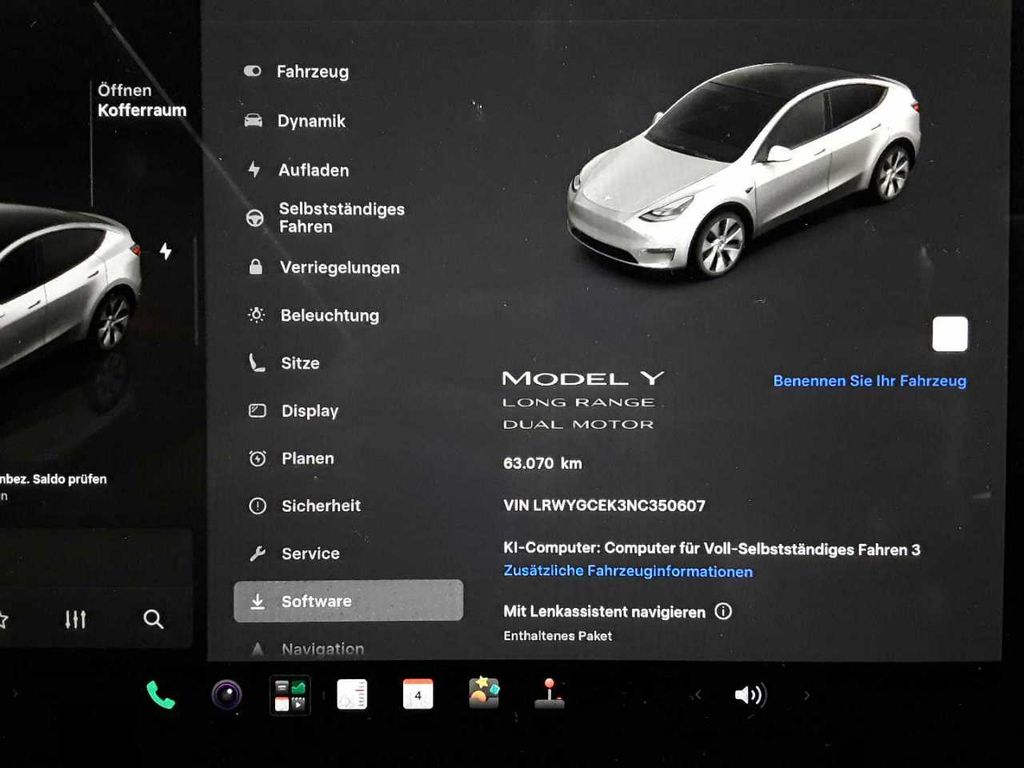Click the Model Y vehicle image
1024x768 pixels.
pyautogui.click(x=744, y=171)
